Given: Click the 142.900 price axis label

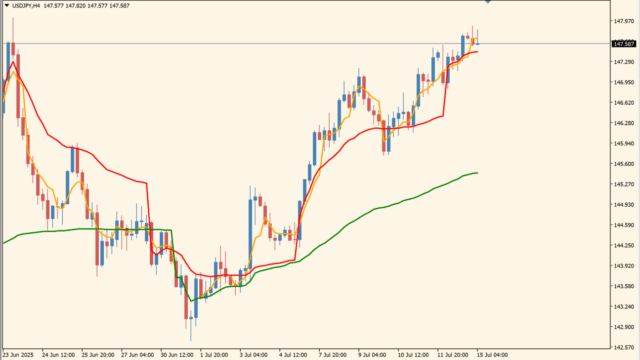Looking at the screenshot, I should pyautogui.click(x=624, y=327).
